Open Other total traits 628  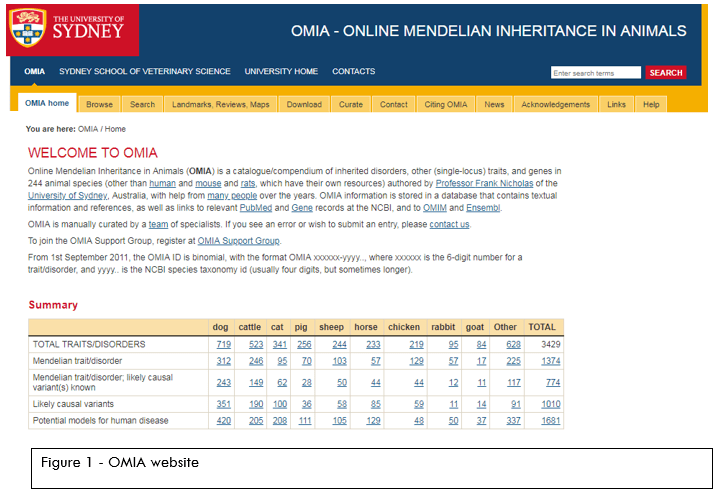pyautogui.click(x=514, y=344)
